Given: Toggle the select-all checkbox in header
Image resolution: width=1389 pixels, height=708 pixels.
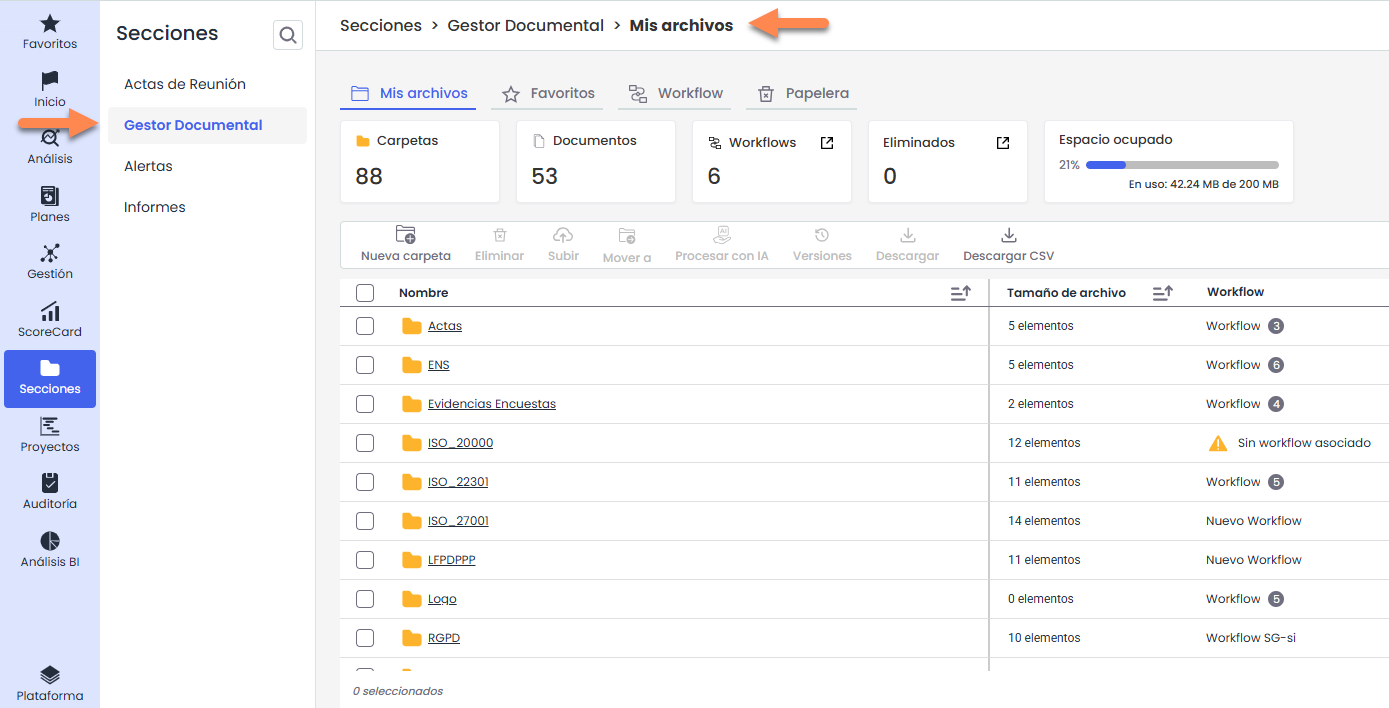Looking at the screenshot, I should 365,293.
